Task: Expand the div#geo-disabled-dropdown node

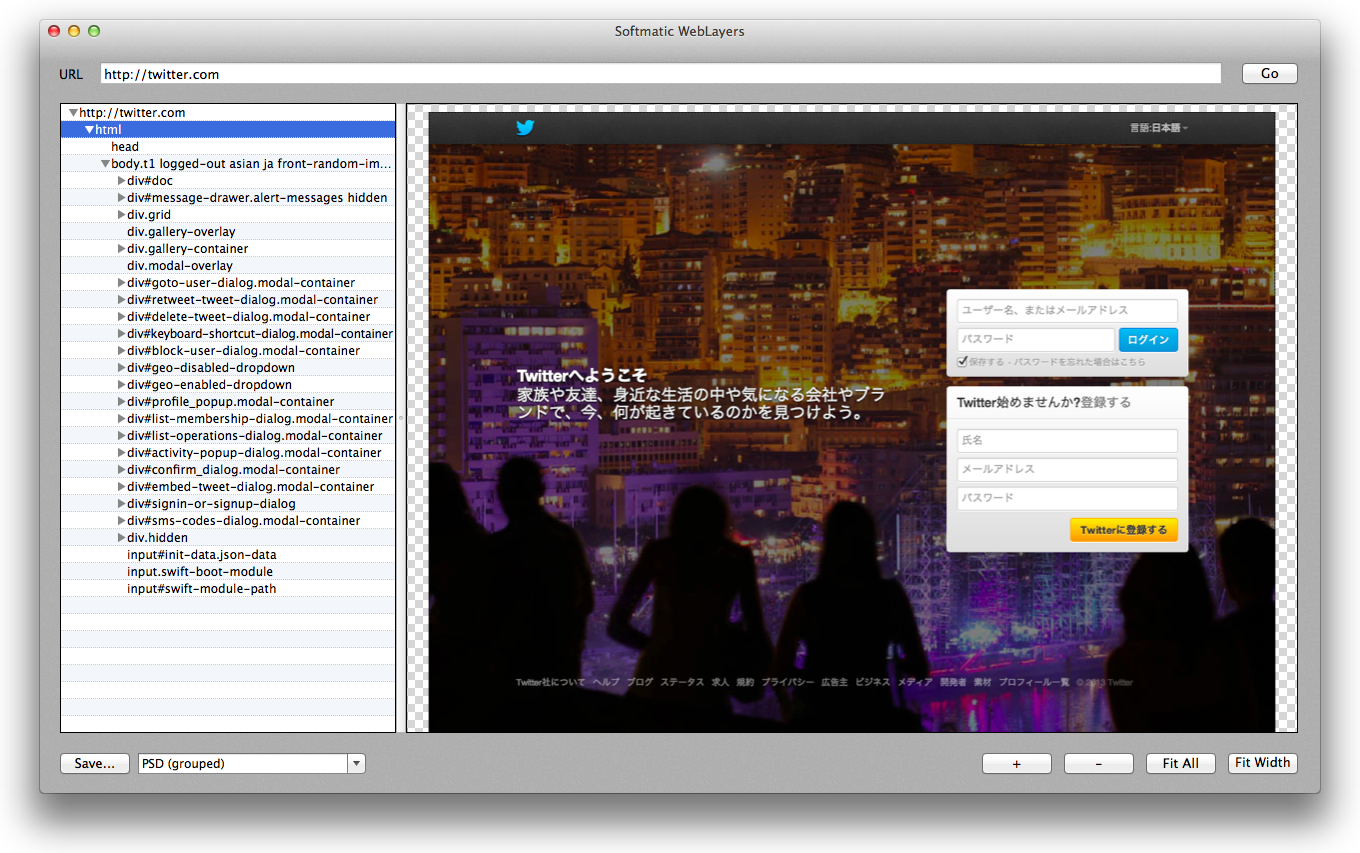Action: point(121,368)
